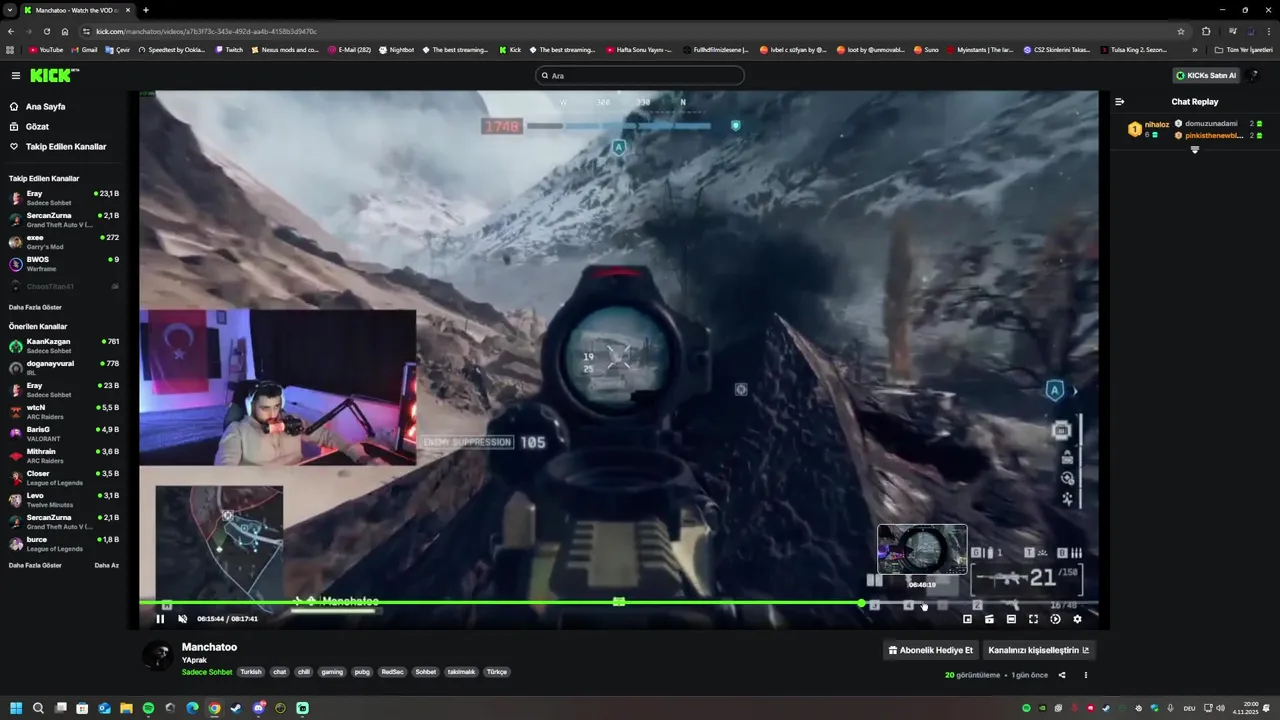Open exee Garry's Mod channel

(x=63, y=242)
